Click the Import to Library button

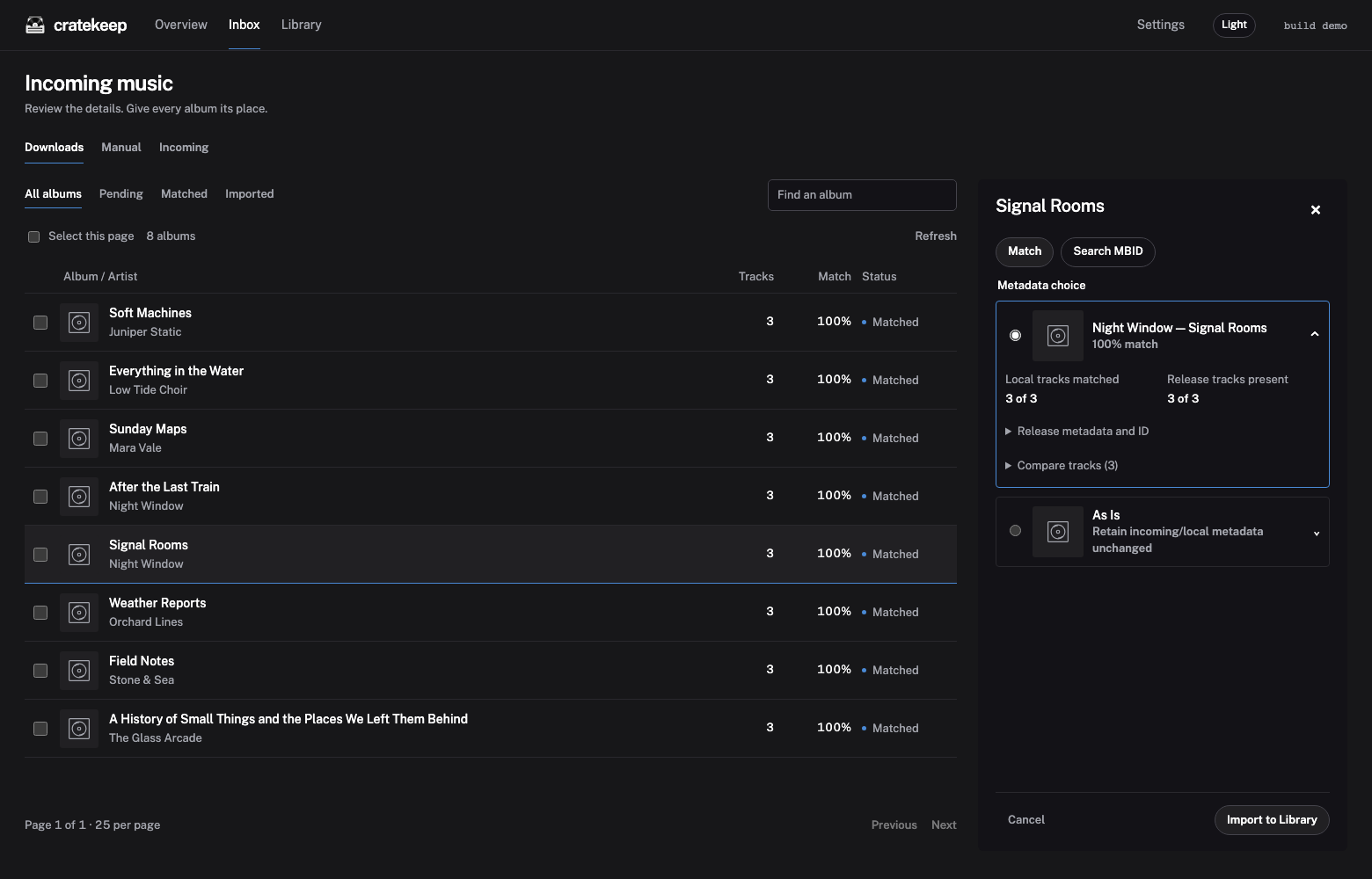click(1272, 820)
